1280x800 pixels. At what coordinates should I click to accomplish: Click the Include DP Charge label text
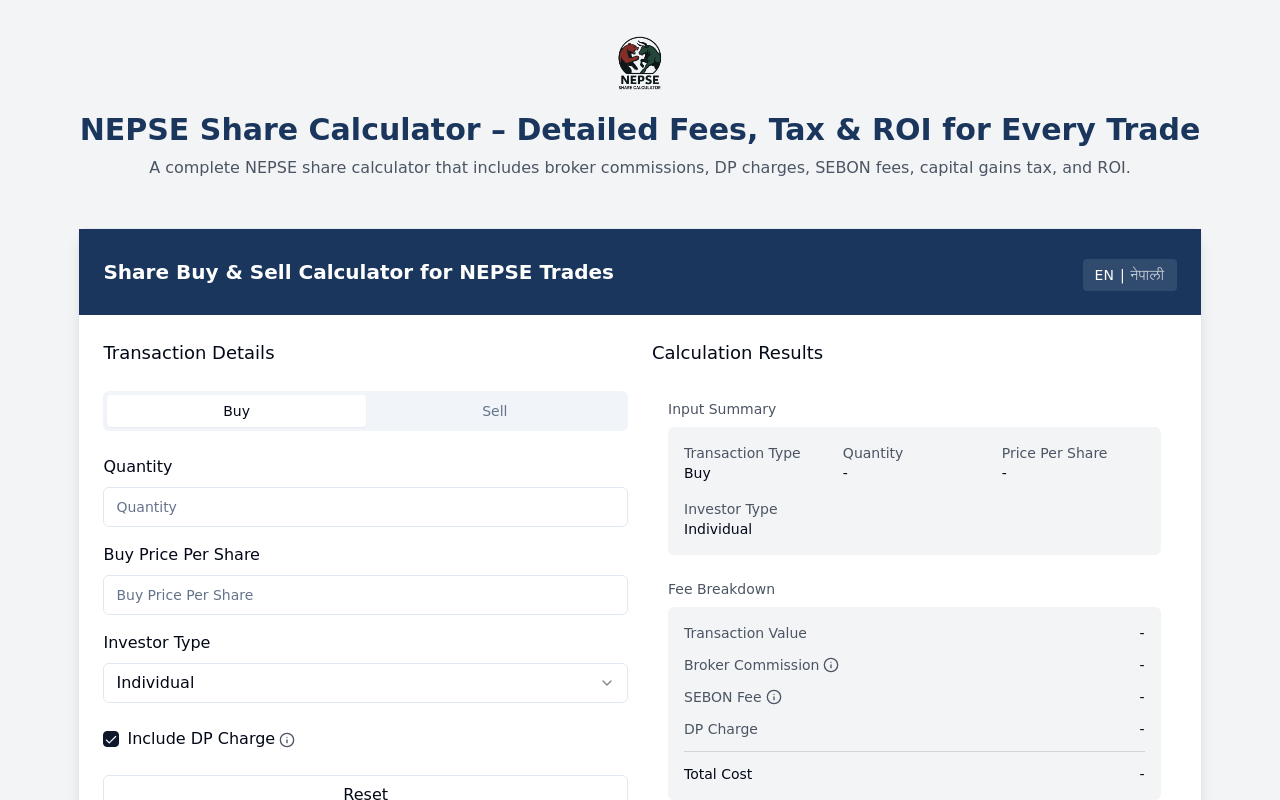point(201,739)
